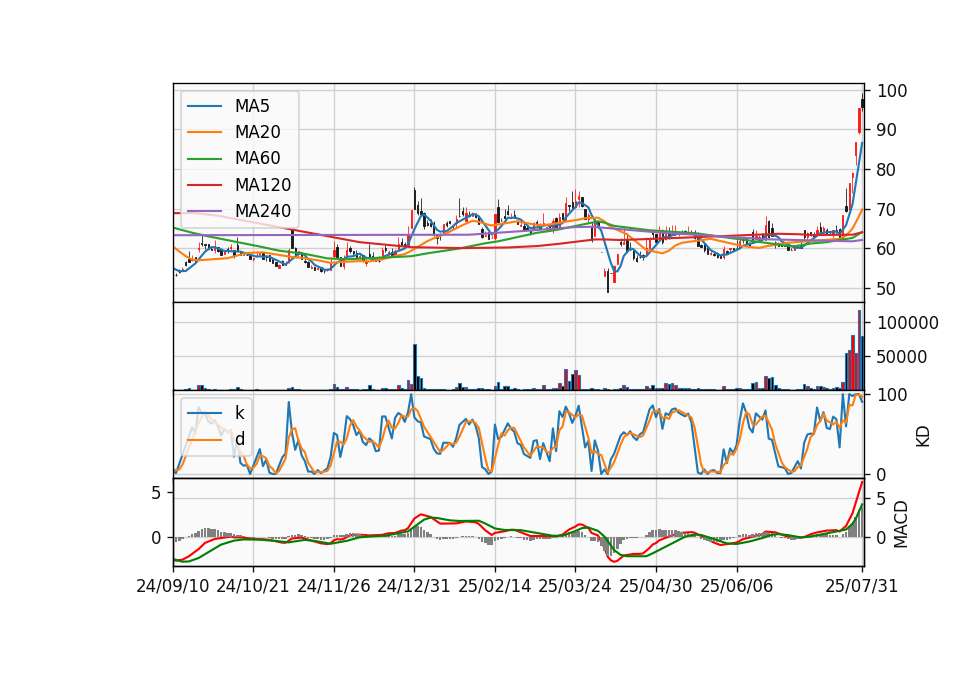Screen dimensions: 960x690
Task: Click the volume axis value 100000
Action: tap(908, 323)
